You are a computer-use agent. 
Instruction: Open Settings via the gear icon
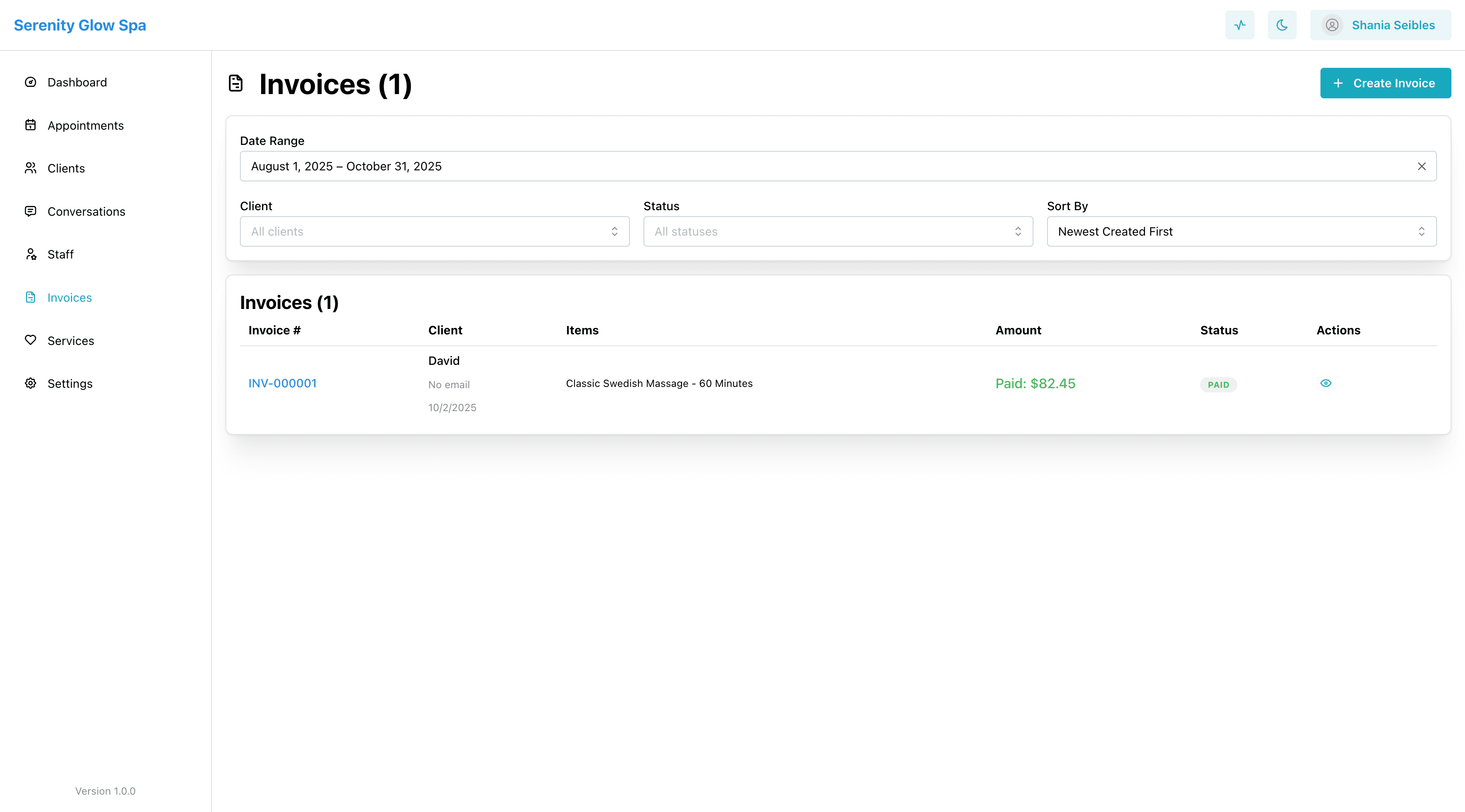pyautogui.click(x=31, y=383)
